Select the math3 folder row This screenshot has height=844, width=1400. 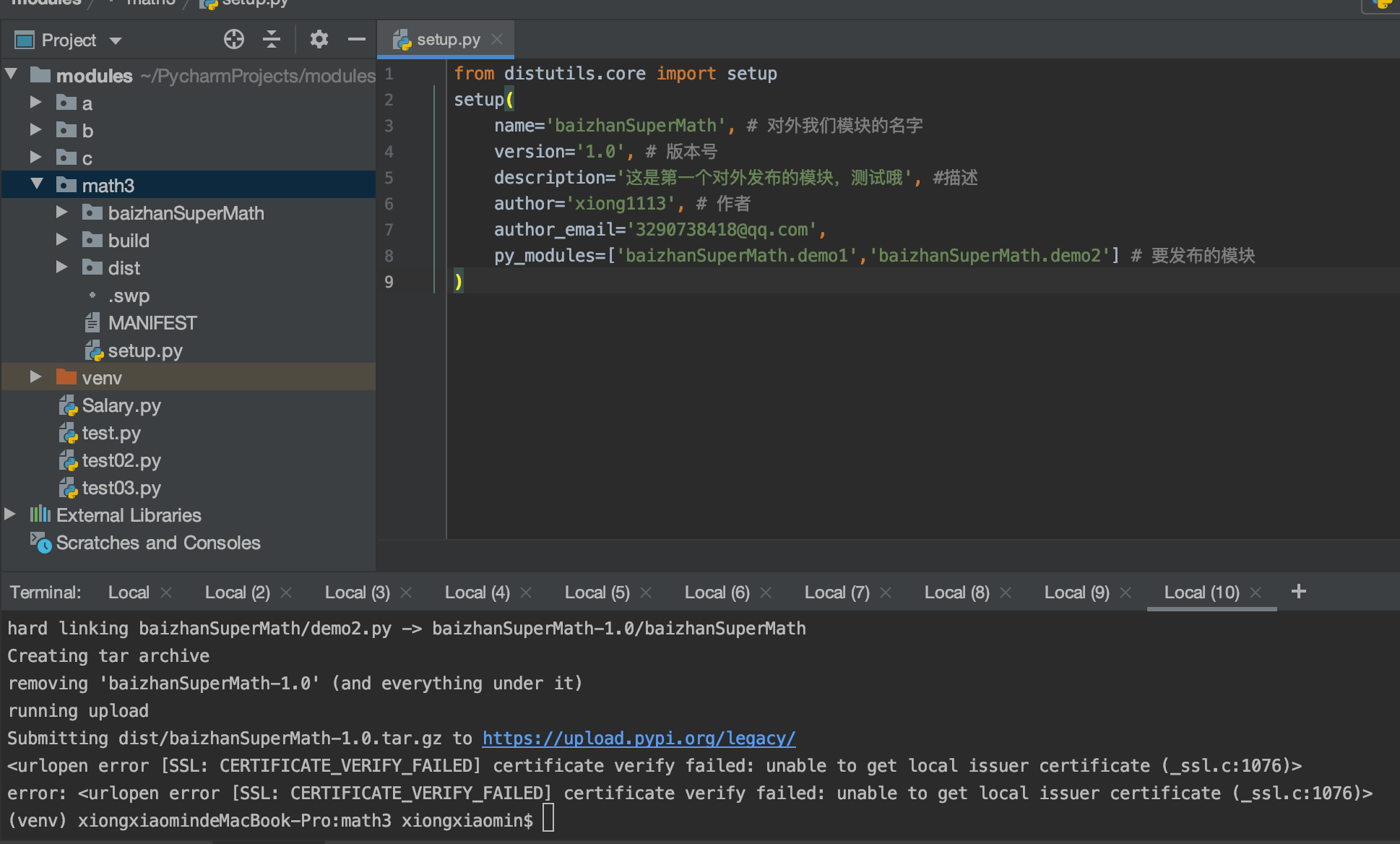pyautogui.click(x=189, y=185)
